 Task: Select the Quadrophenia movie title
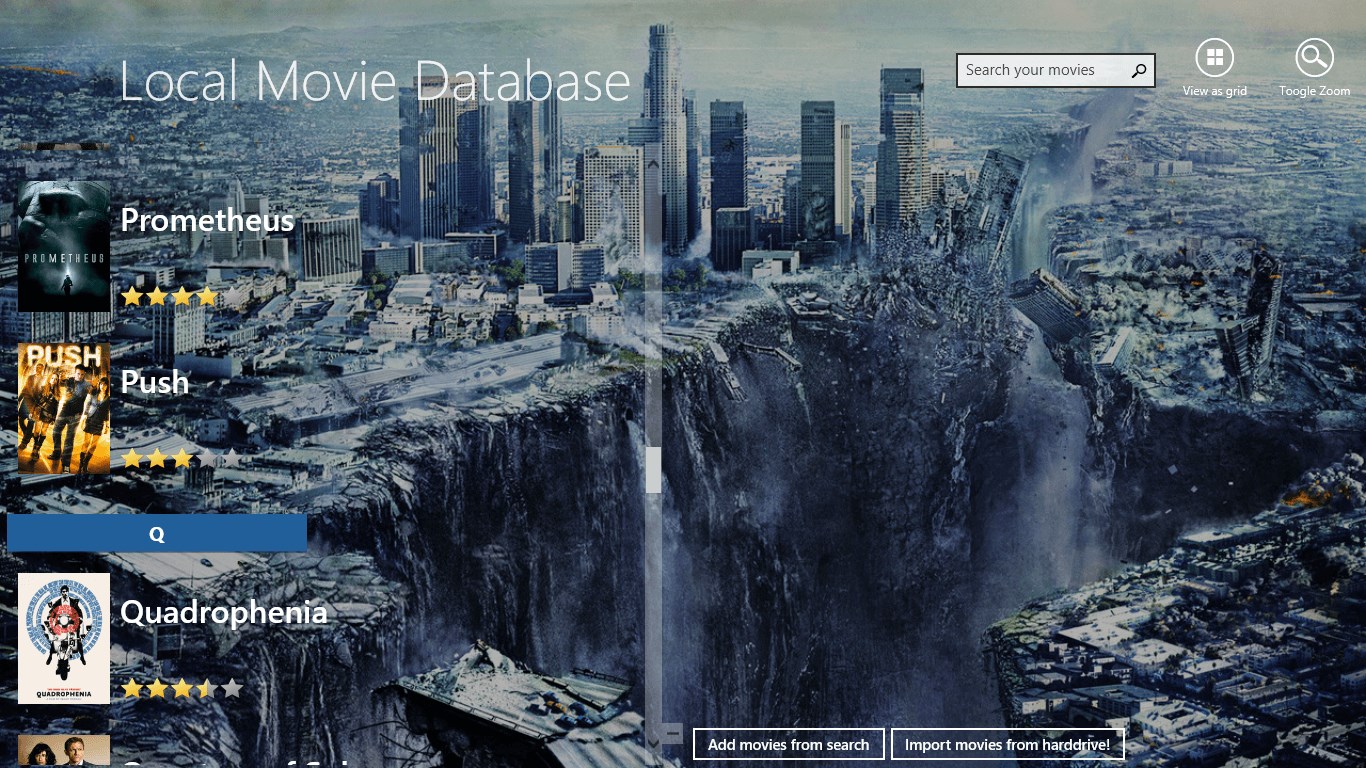tap(223, 612)
